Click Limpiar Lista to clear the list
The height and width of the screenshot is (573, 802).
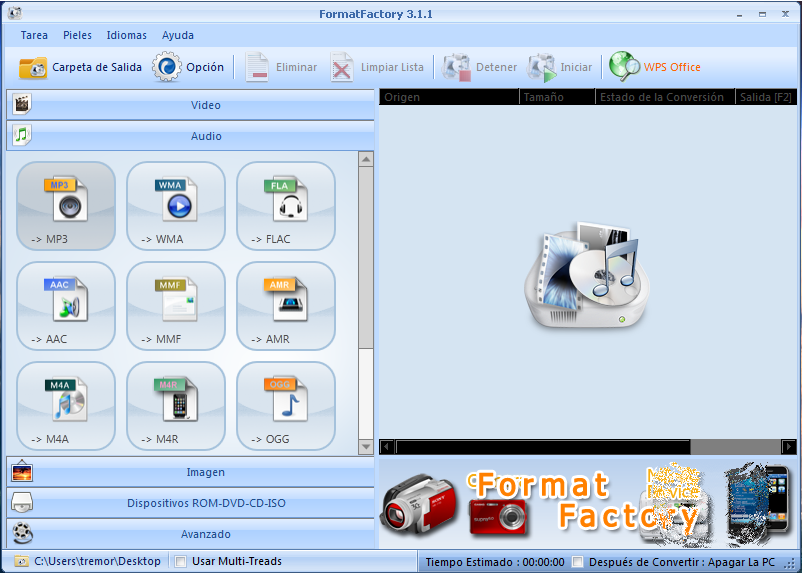pyautogui.click(x=377, y=67)
